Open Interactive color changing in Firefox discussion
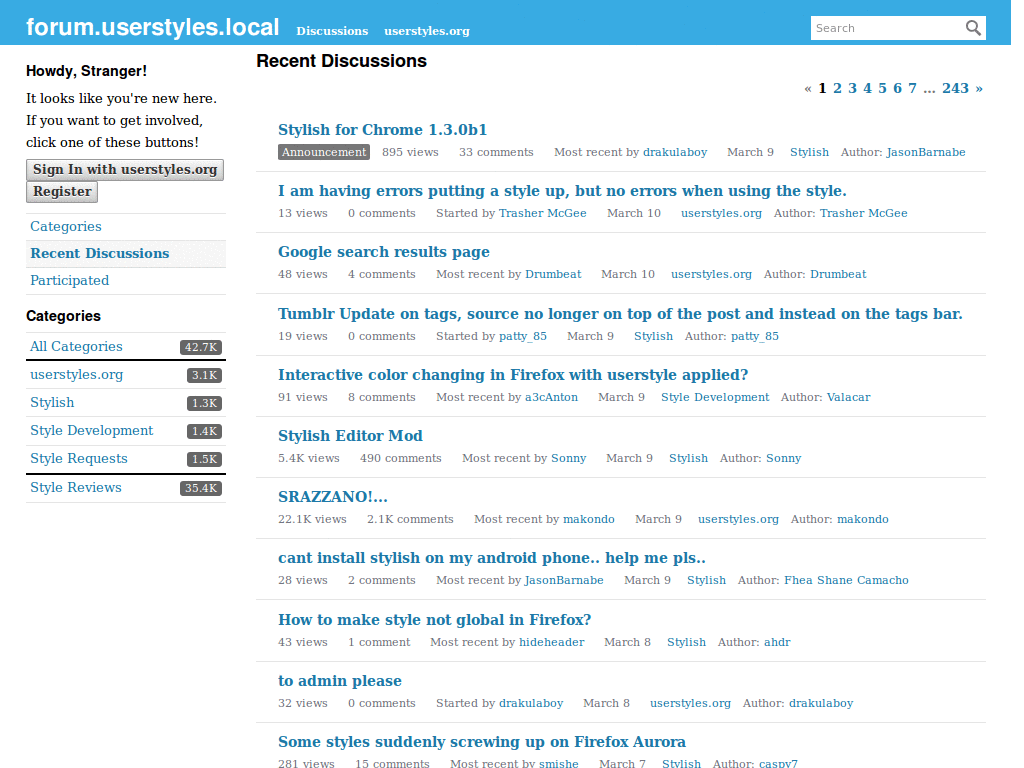This screenshot has width=1024, height=768. click(x=513, y=375)
